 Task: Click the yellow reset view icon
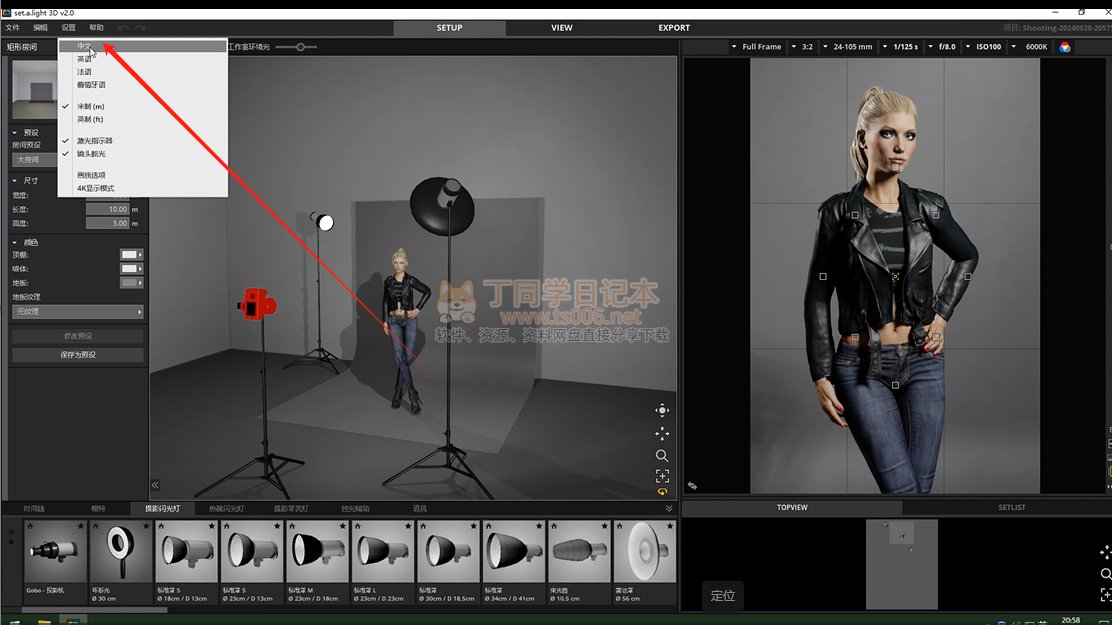(x=662, y=492)
